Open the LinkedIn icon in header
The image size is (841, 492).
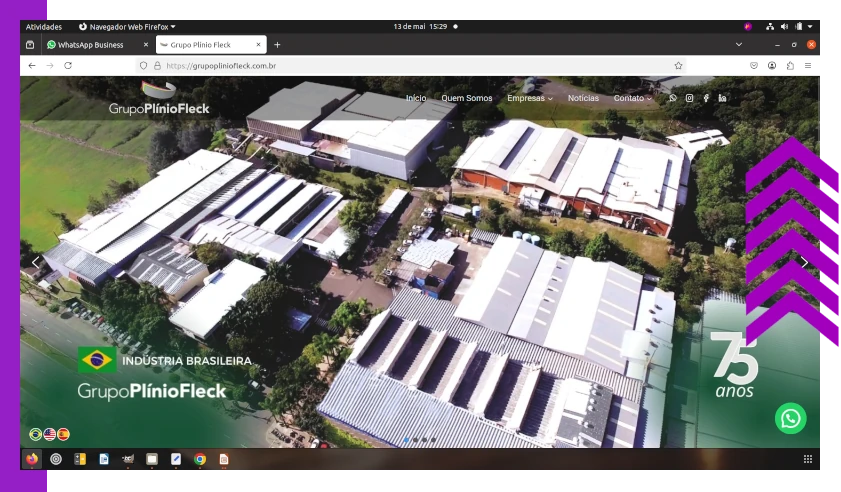[x=722, y=98]
